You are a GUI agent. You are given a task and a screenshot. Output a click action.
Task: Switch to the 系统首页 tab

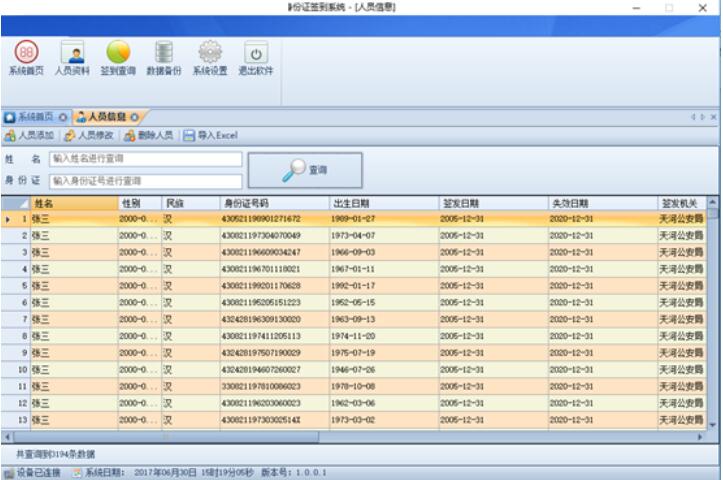point(30,117)
